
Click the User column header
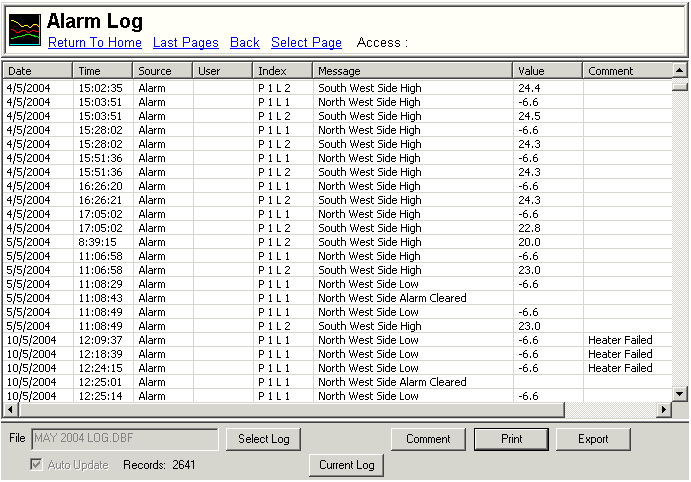(223, 71)
